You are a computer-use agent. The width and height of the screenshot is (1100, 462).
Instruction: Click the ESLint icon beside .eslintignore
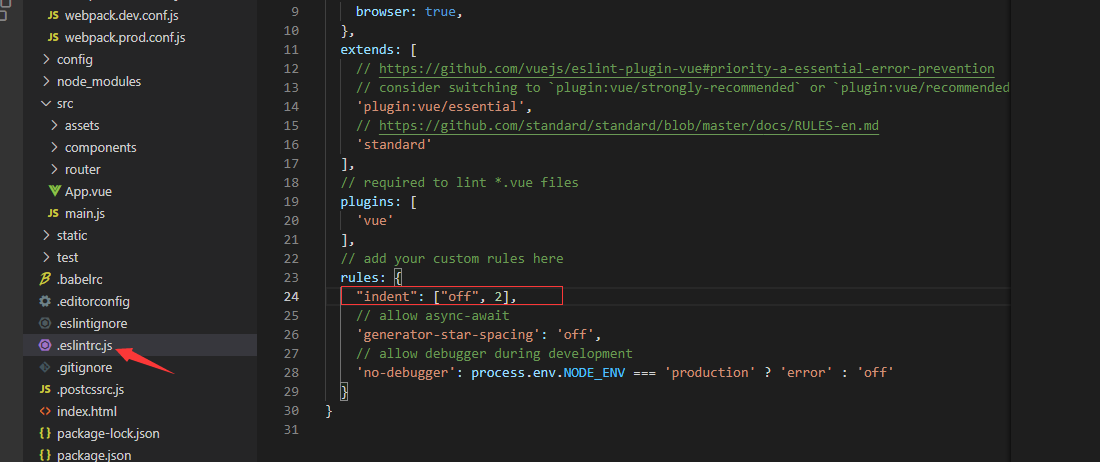point(46,323)
